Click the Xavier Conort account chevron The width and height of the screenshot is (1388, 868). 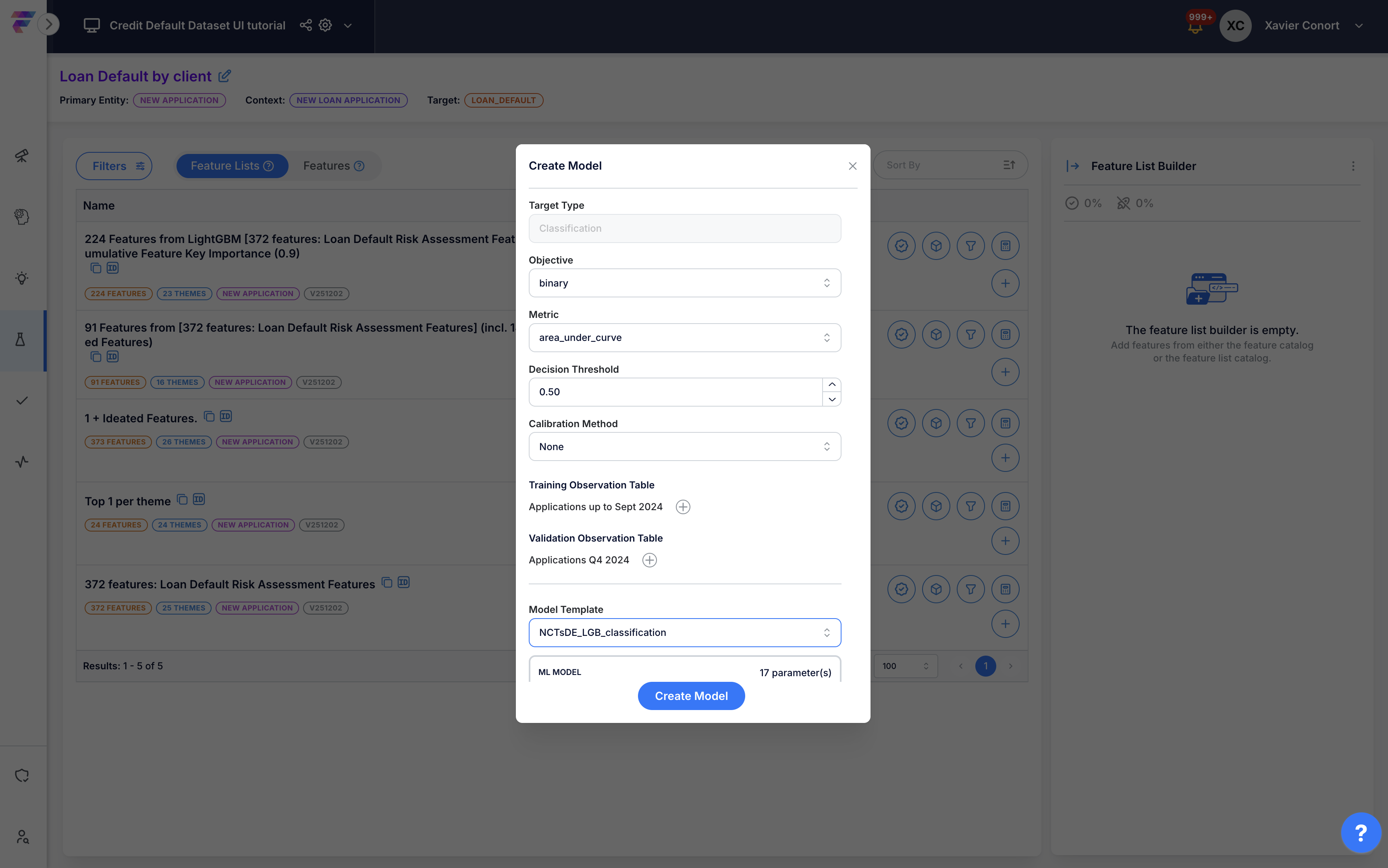(x=1359, y=25)
